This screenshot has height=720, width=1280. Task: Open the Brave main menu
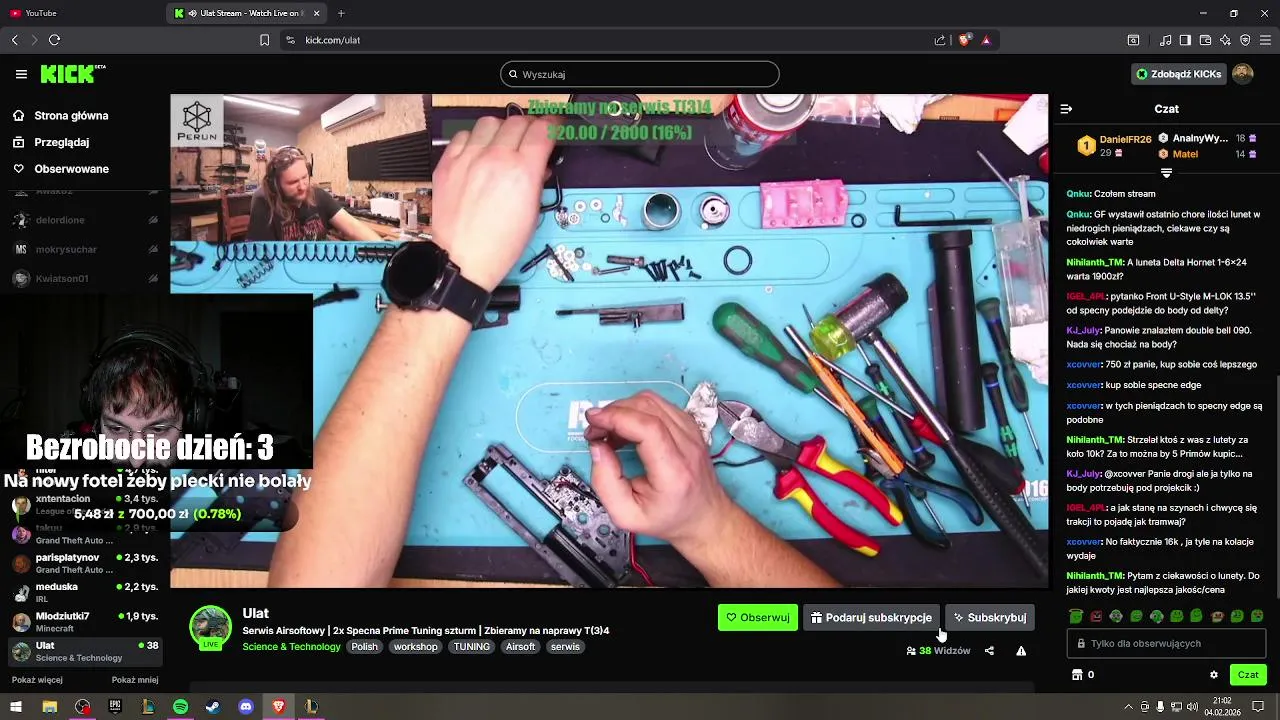point(1266,40)
